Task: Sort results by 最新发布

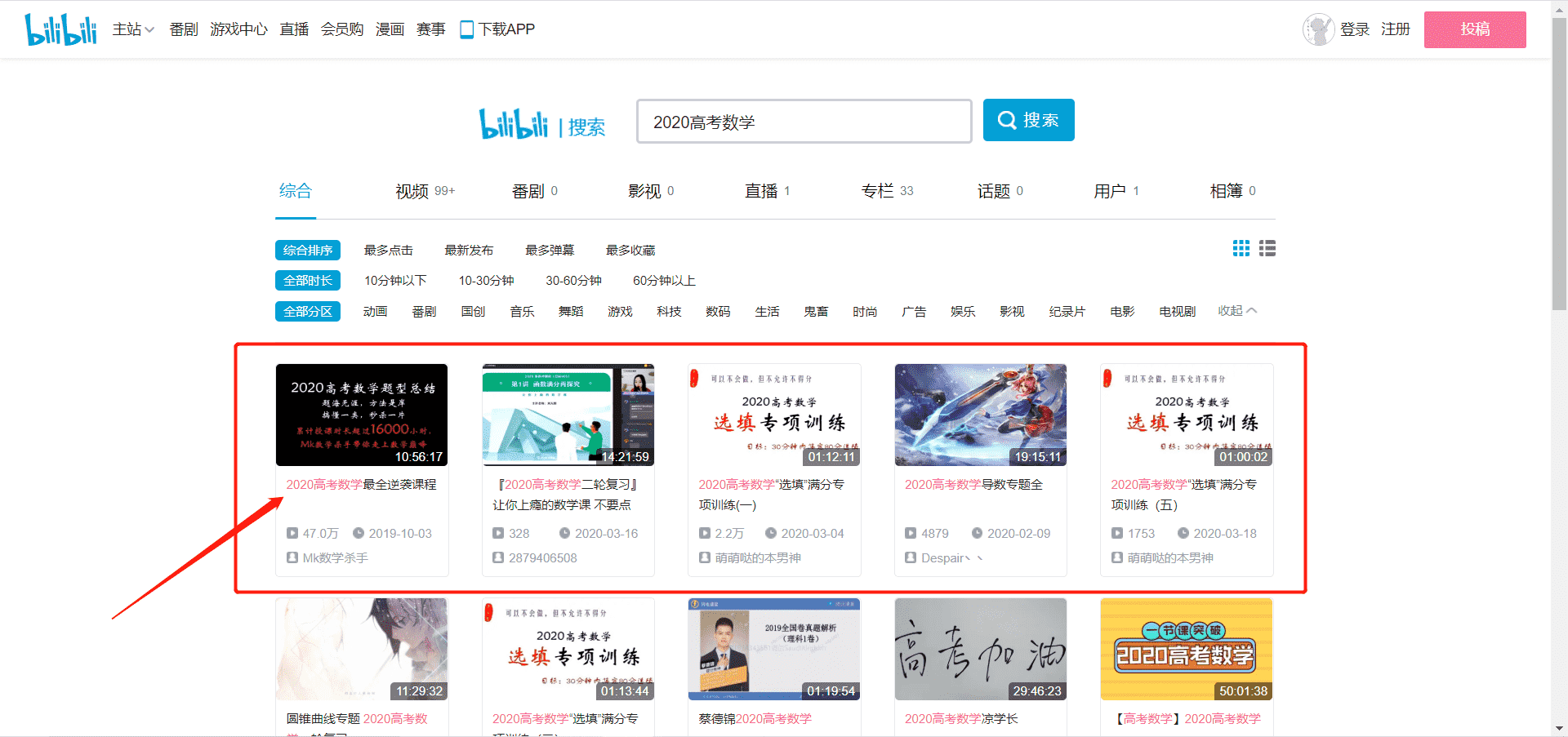Action: pos(469,250)
